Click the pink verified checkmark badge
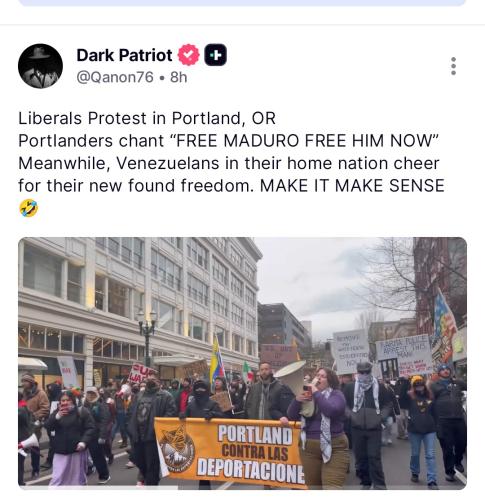 pos(189,55)
